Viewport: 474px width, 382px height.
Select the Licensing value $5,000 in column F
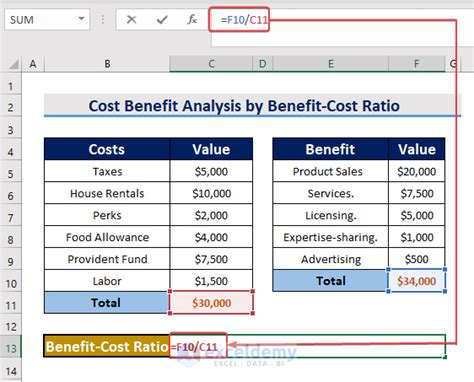pyautogui.click(x=417, y=215)
